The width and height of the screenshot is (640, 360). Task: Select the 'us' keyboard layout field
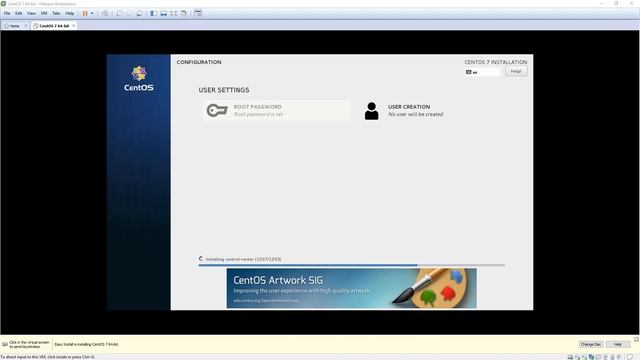tap(482, 72)
